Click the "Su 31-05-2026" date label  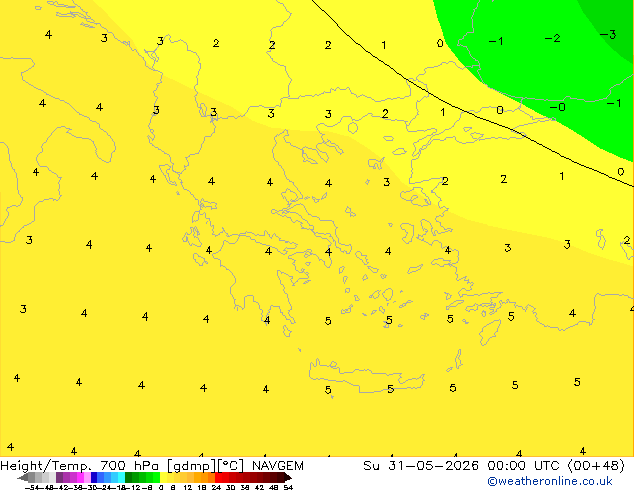pyautogui.click(x=421, y=466)
